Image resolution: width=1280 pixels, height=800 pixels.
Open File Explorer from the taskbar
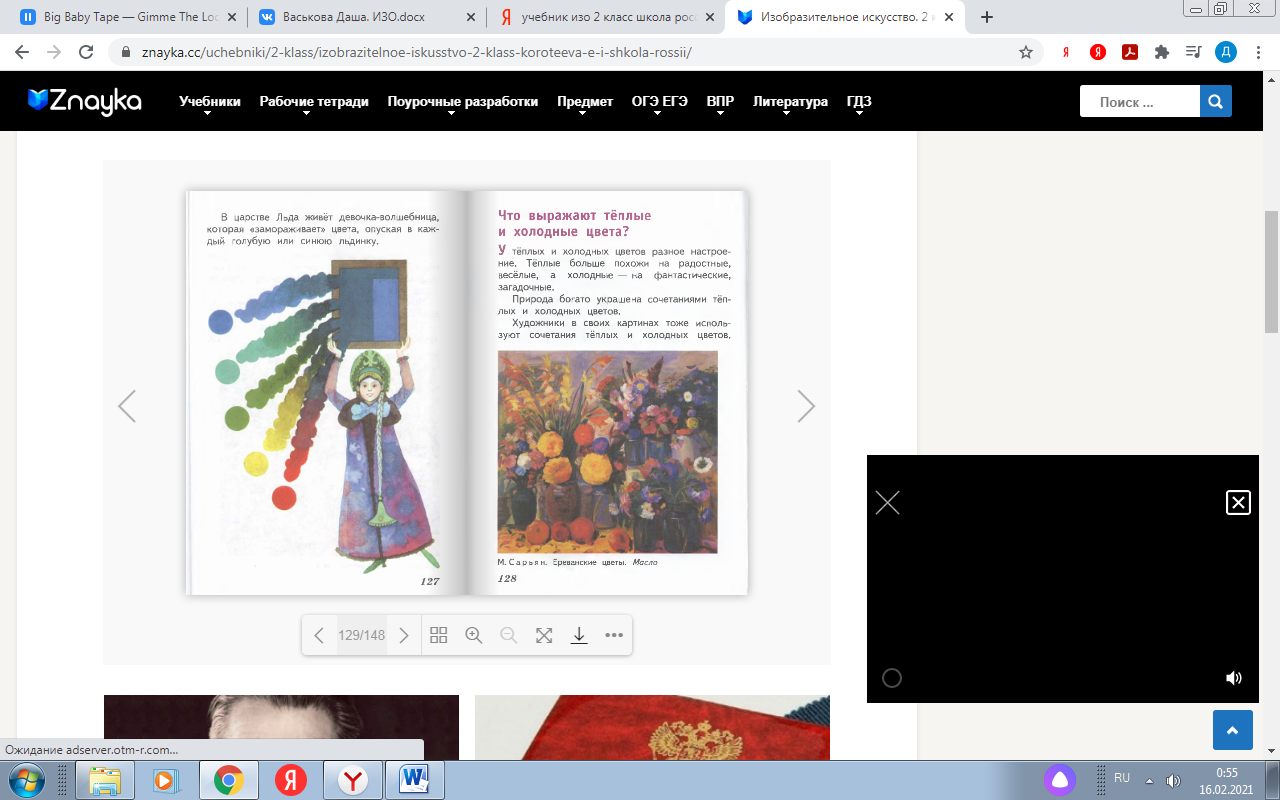[105, 780]
